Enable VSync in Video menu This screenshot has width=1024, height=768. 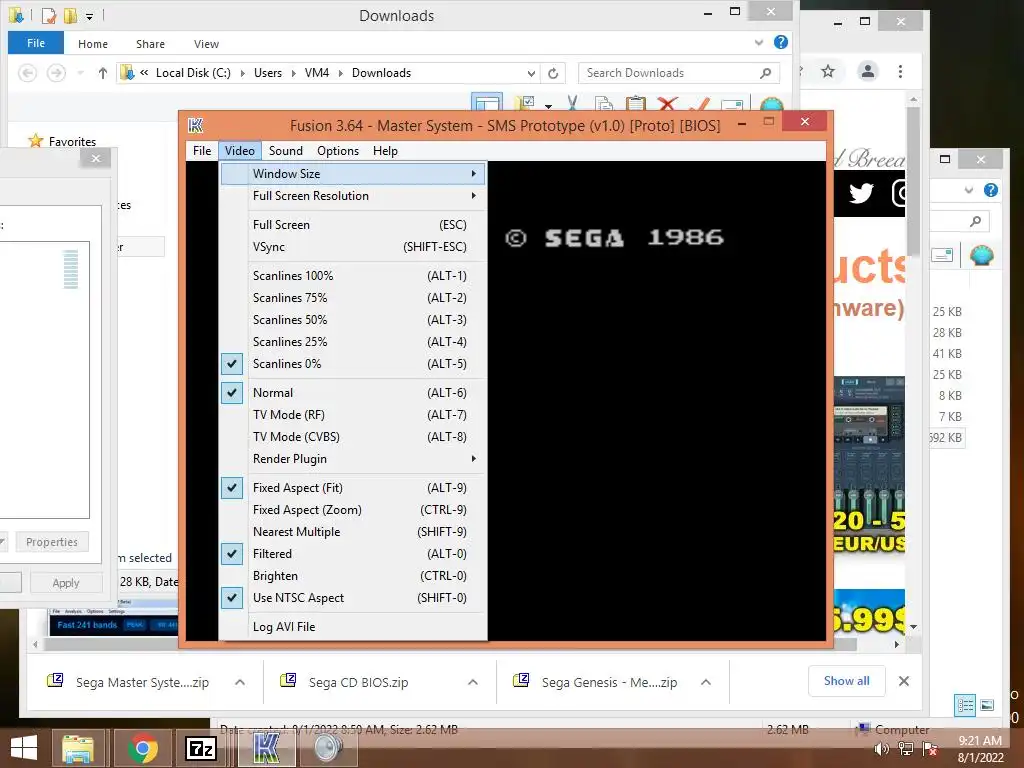pos(353,247)
